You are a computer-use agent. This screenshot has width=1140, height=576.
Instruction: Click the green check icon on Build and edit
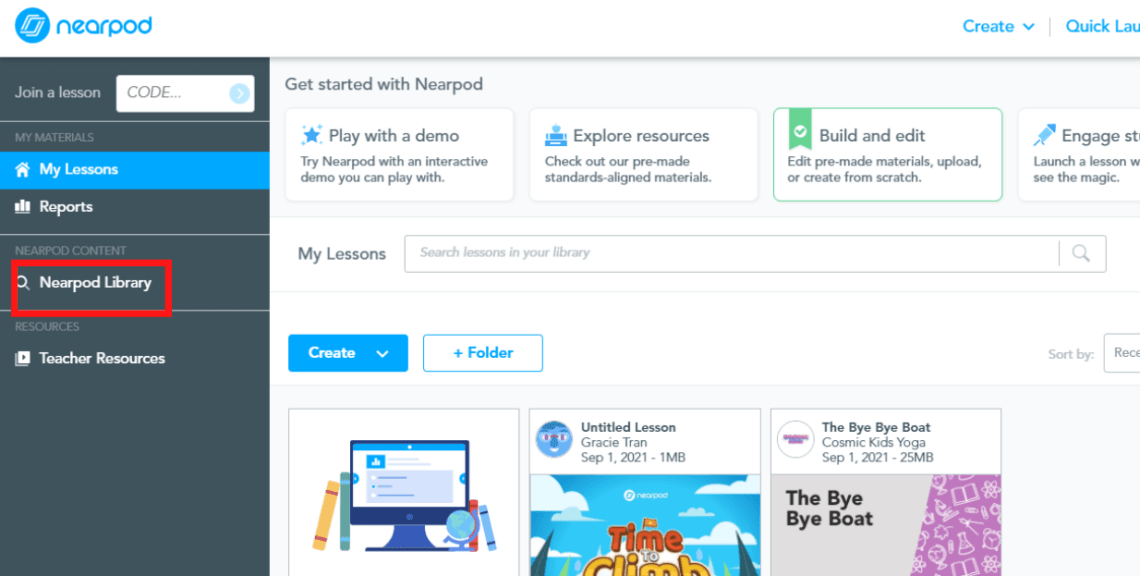click(801, 134)
